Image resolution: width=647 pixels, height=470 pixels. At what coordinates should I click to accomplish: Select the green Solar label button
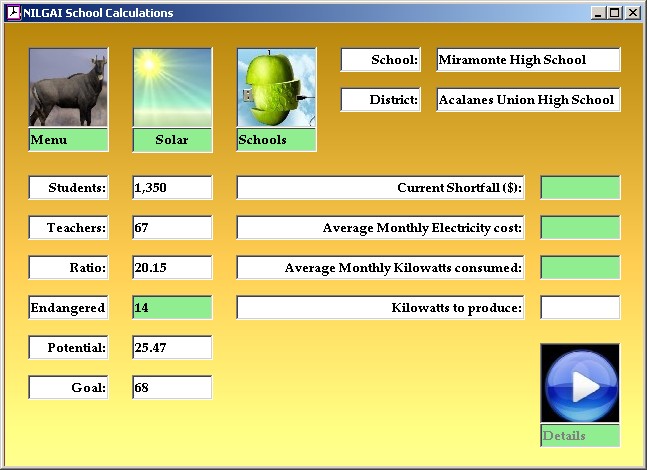tap(172, 140)
